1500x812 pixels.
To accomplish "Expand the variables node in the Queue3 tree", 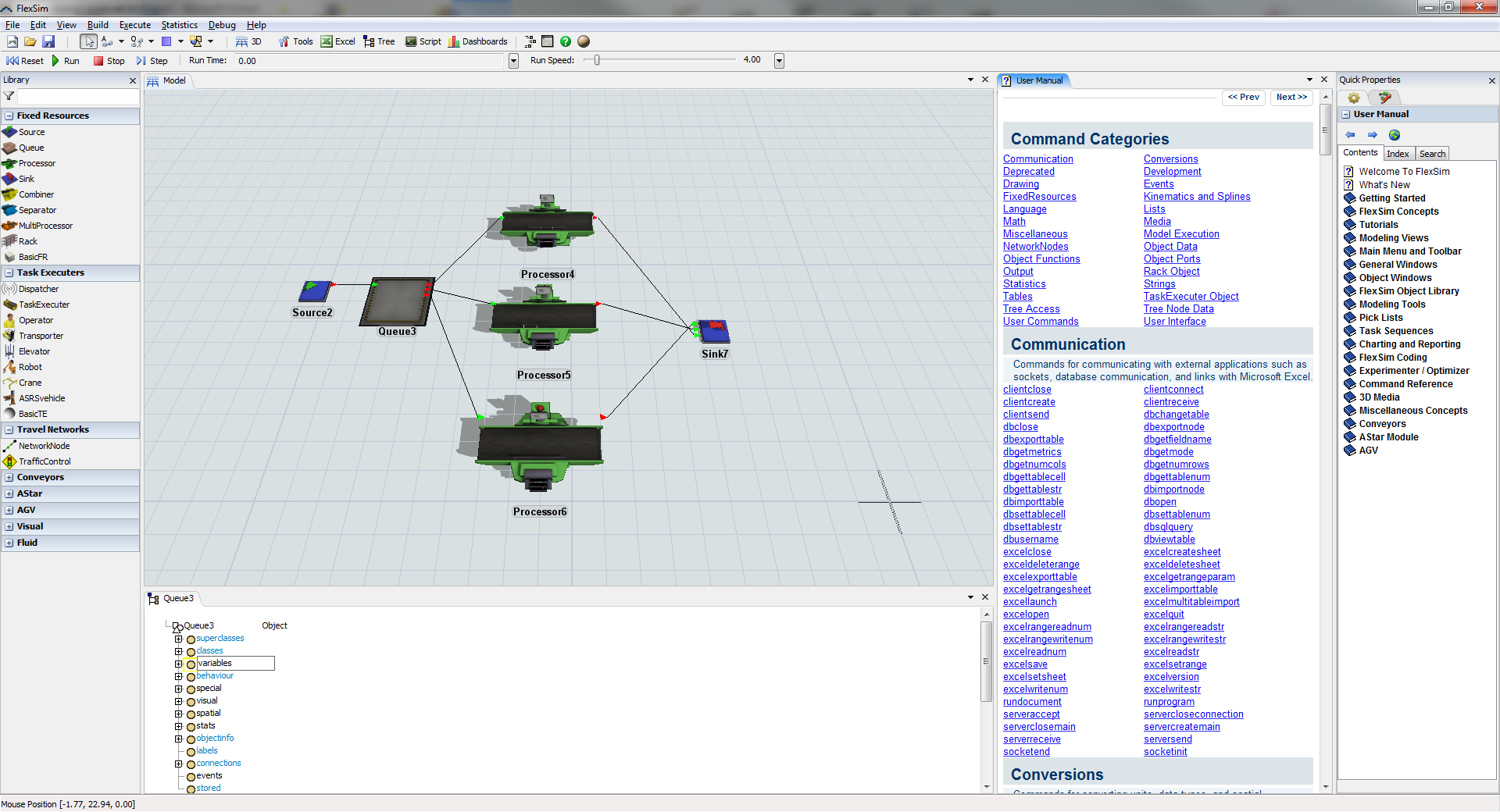I will [x=179, y=664].
